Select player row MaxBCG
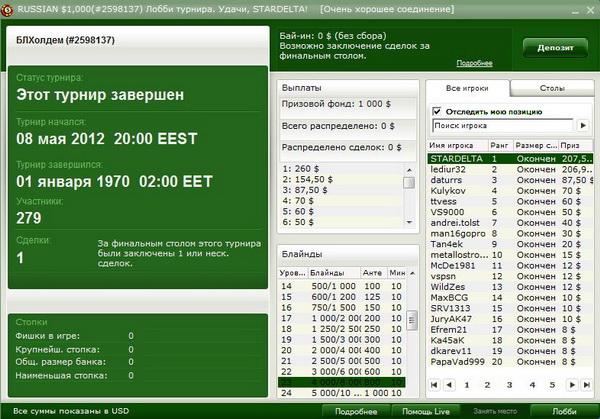Viewport: 600px width, 419px height. (x=510, y=298)
